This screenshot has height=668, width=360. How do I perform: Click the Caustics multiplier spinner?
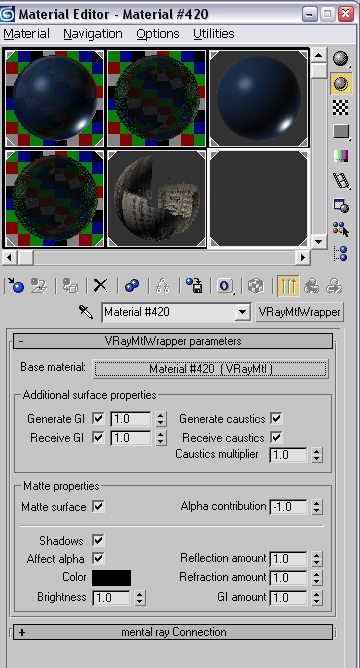click(x=316, y=455)
